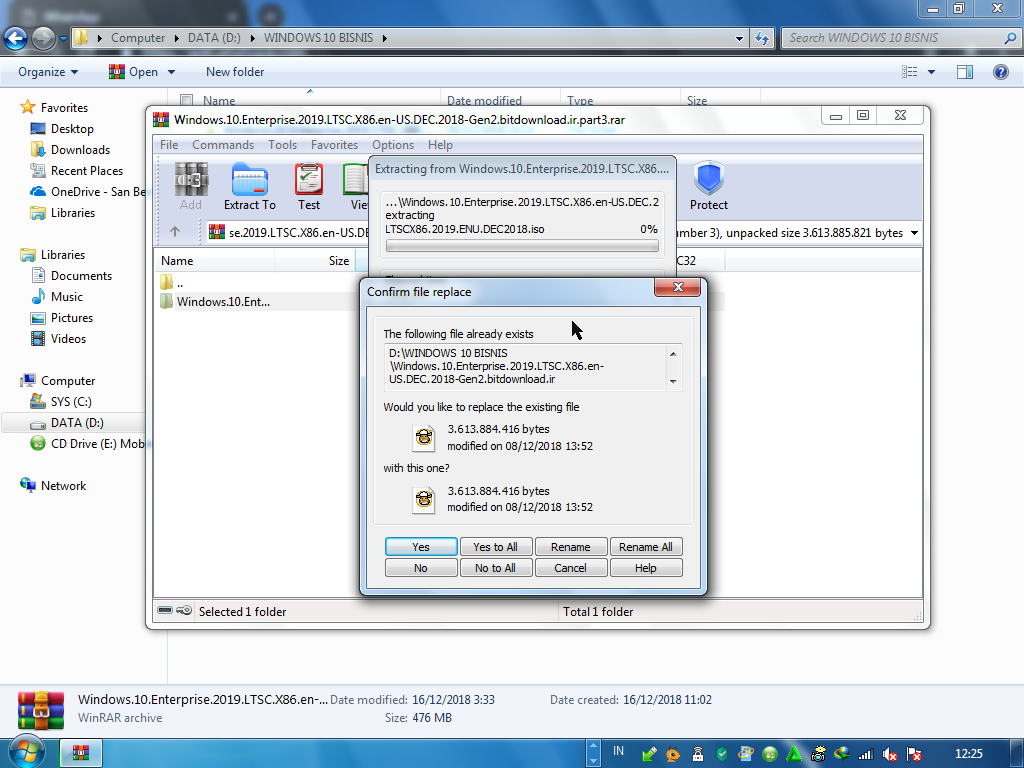This screenshot has width=1024, height=768.
Task: Open WinRAR Help menu
Action: (x=440, y=145)
